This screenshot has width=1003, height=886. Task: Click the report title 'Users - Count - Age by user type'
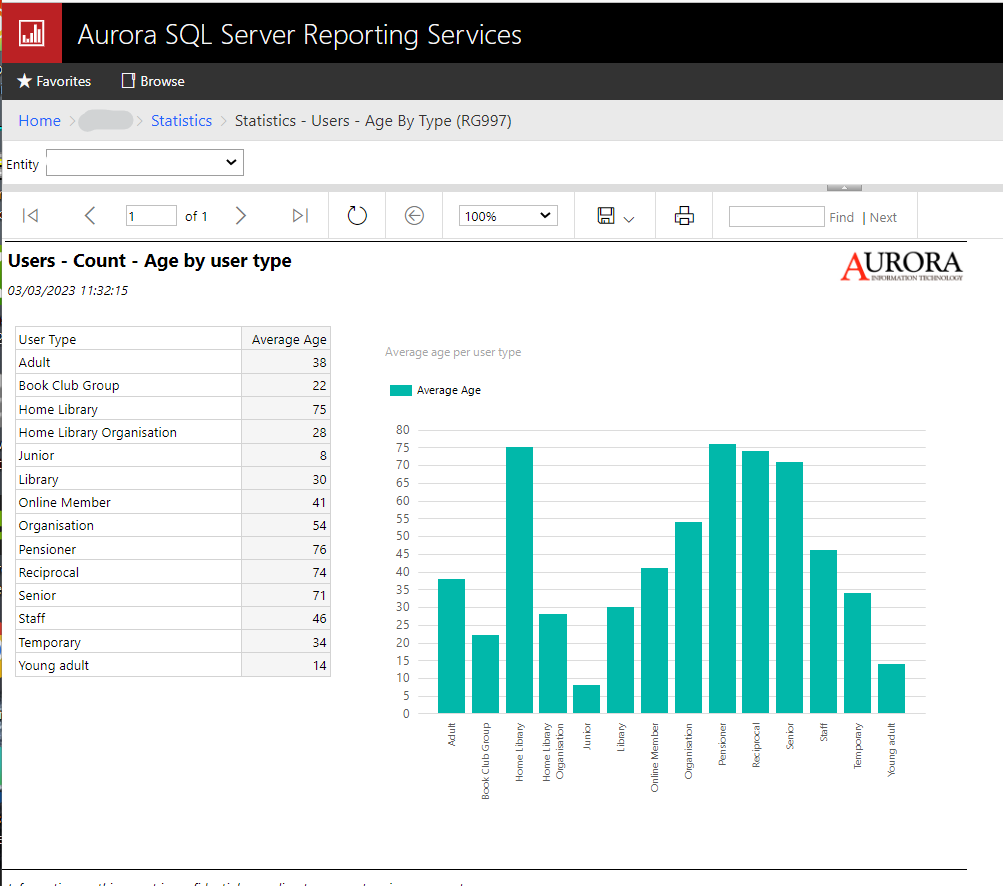[x=150, y=261]
